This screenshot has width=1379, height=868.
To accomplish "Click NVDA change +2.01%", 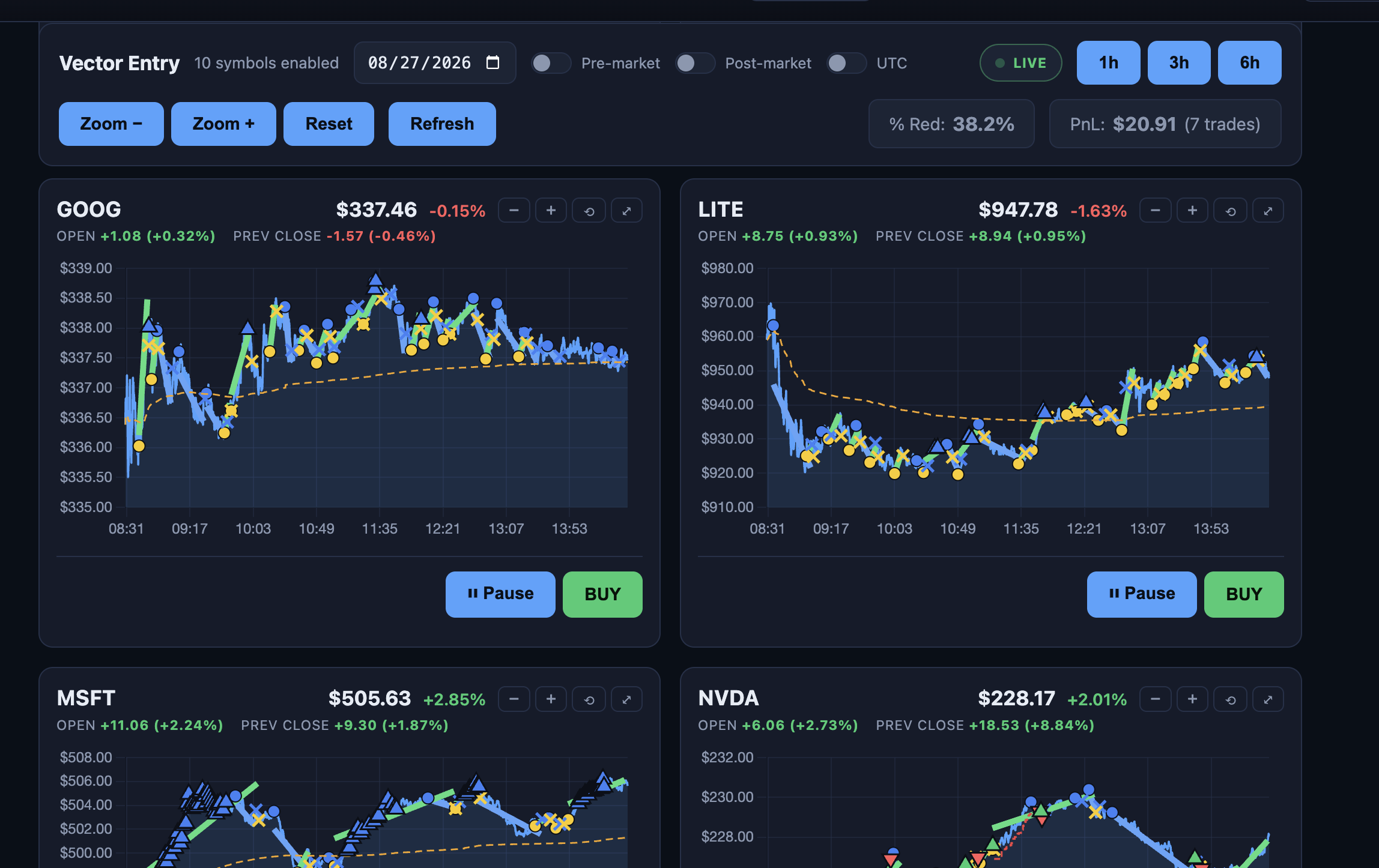I will (x=1097, y=700).
